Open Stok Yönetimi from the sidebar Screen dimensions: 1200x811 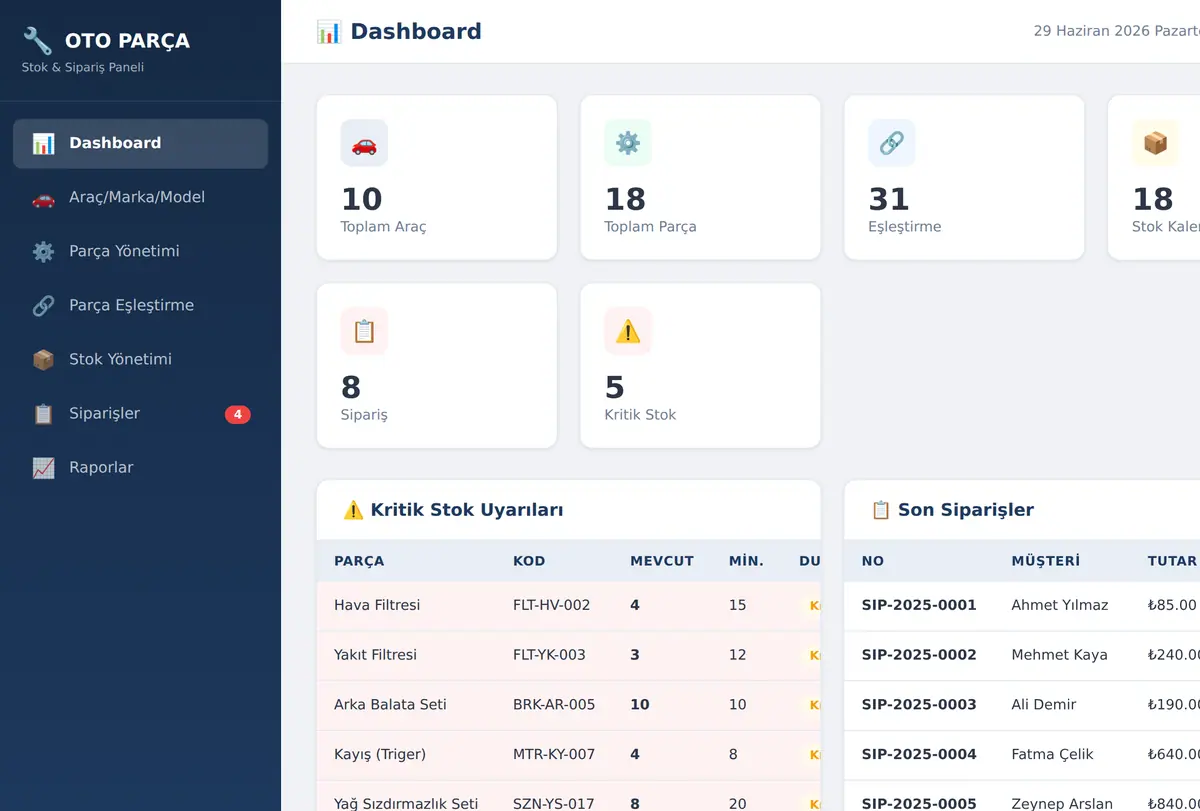(140, 359)
